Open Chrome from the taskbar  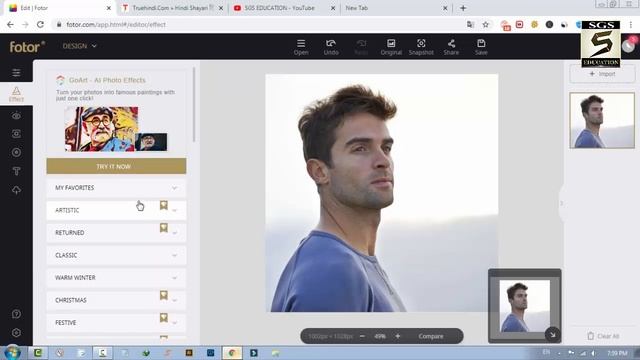pos(232,353)
